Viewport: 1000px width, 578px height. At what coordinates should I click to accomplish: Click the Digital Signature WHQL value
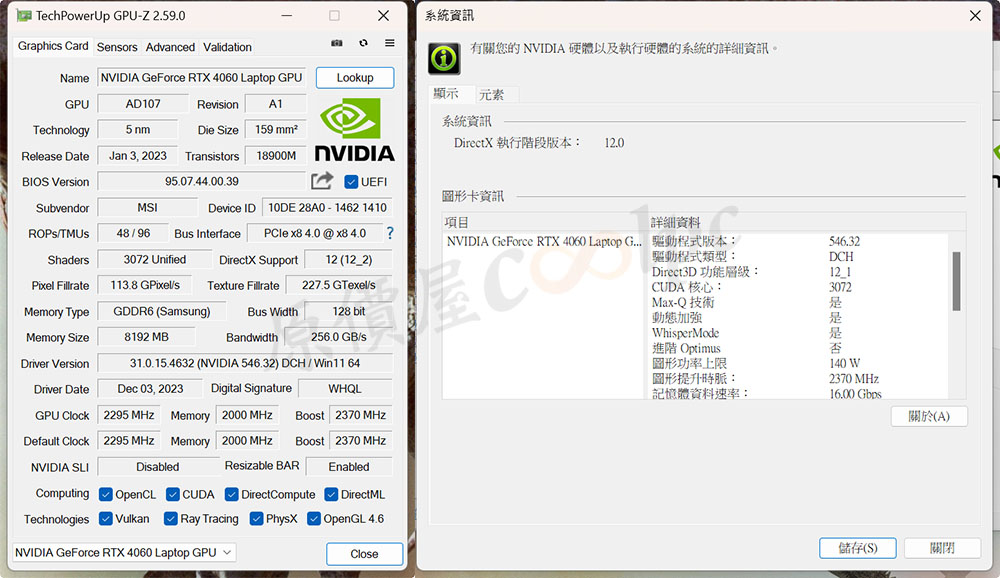pos(345,389)
